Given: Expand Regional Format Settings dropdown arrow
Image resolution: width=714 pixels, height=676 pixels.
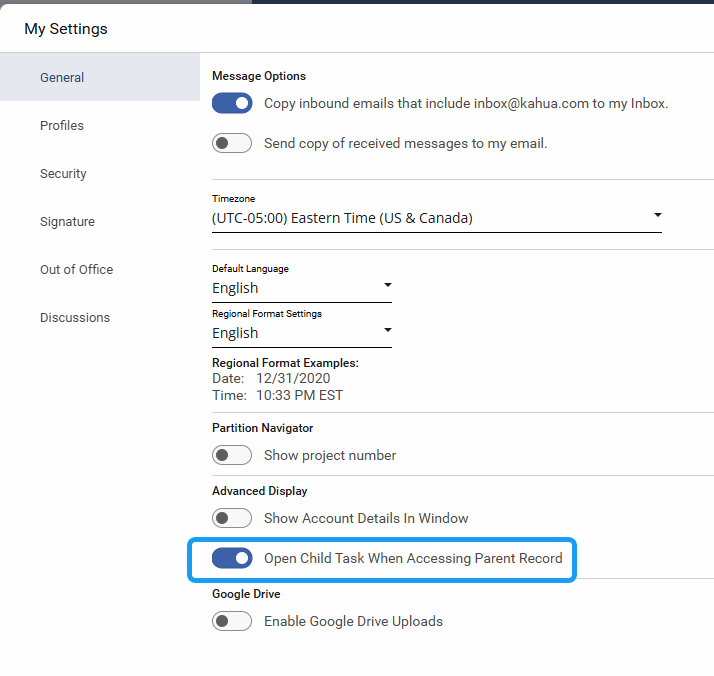Looking at the screenshot, I should click(388, 331).
